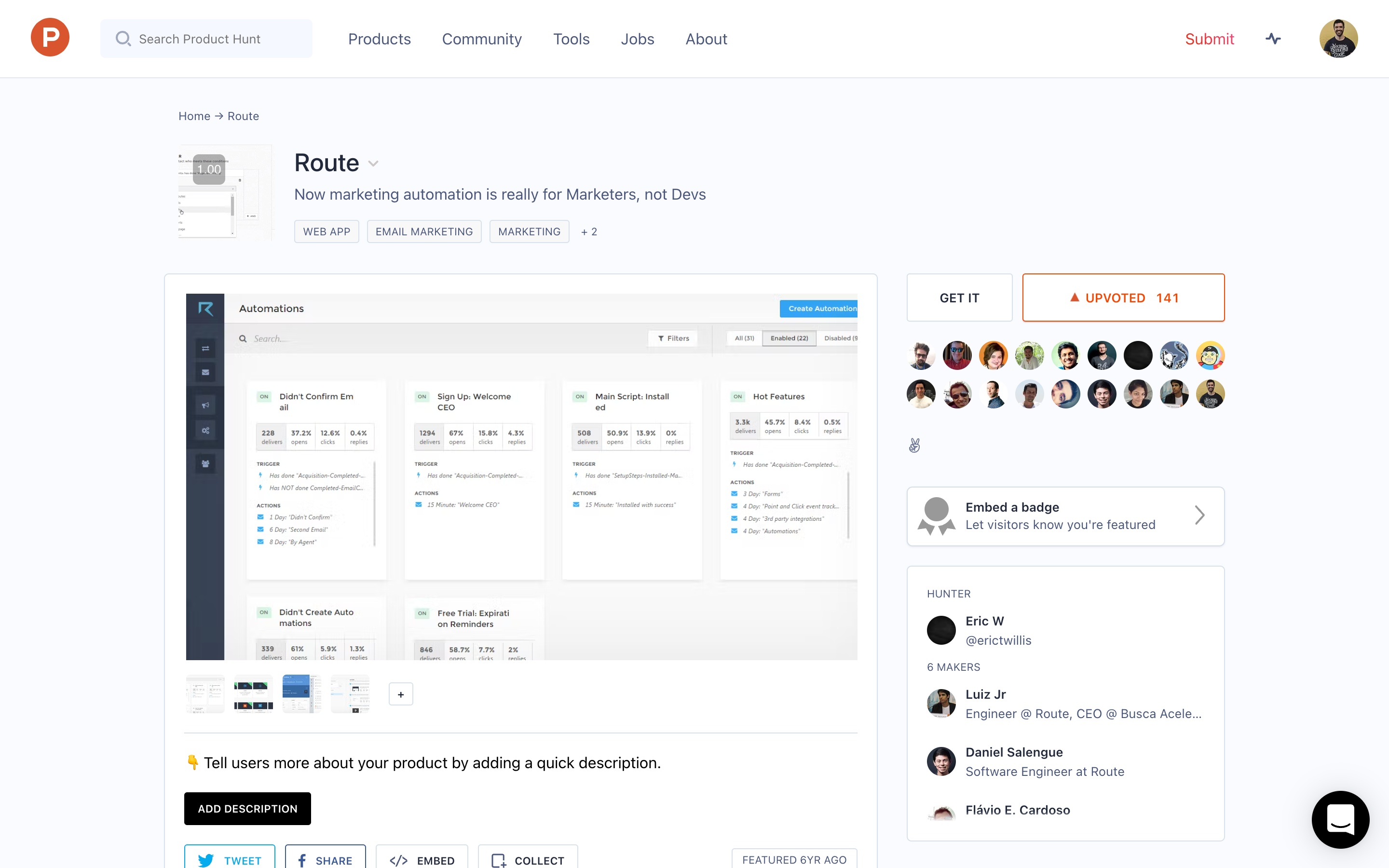Click Flávio E. Cardoso name
The width and height of the screenshot is (1389, 868).
click(1018, 810)
